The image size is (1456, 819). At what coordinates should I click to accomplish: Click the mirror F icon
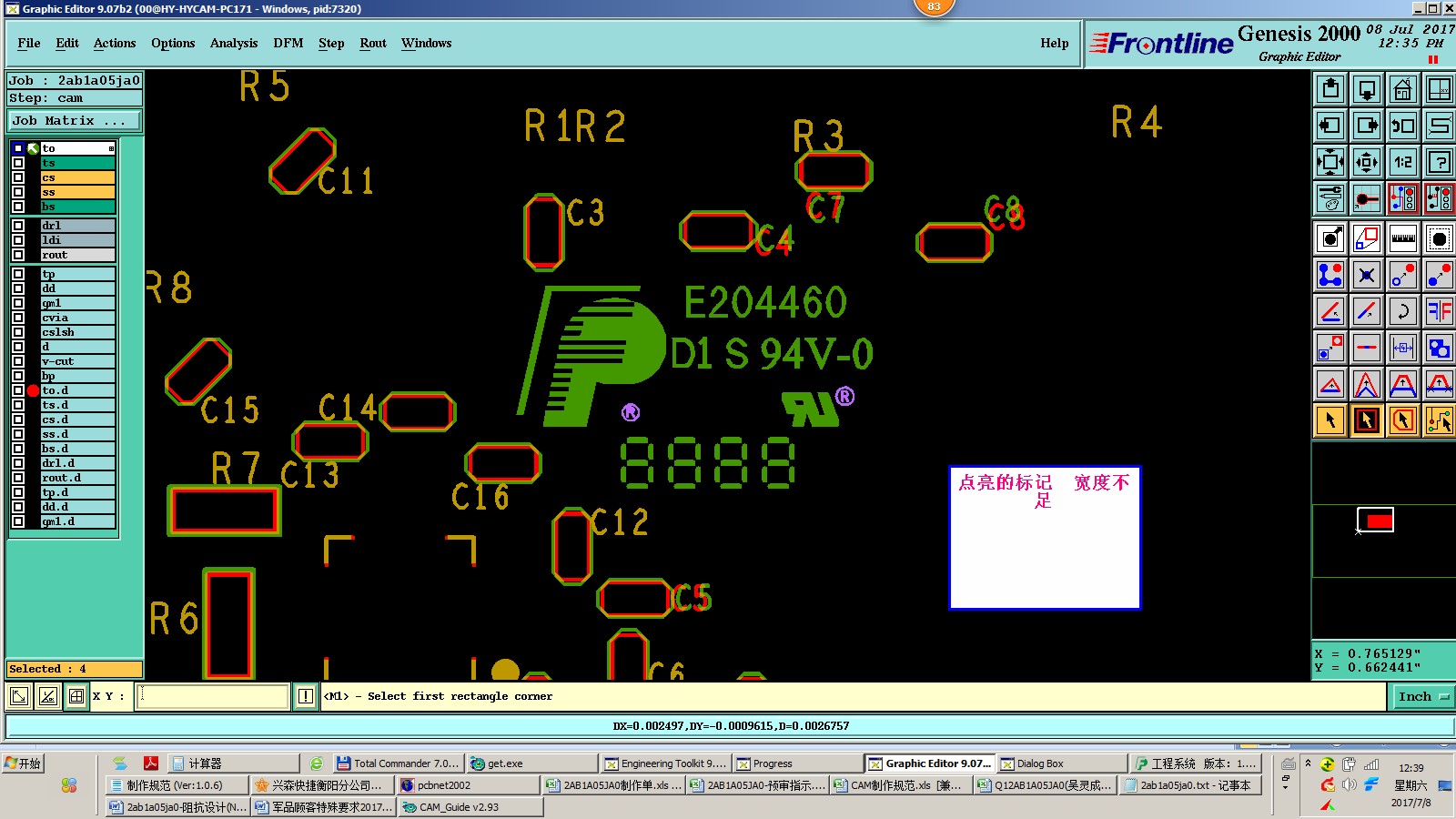tap(1440, 311)
